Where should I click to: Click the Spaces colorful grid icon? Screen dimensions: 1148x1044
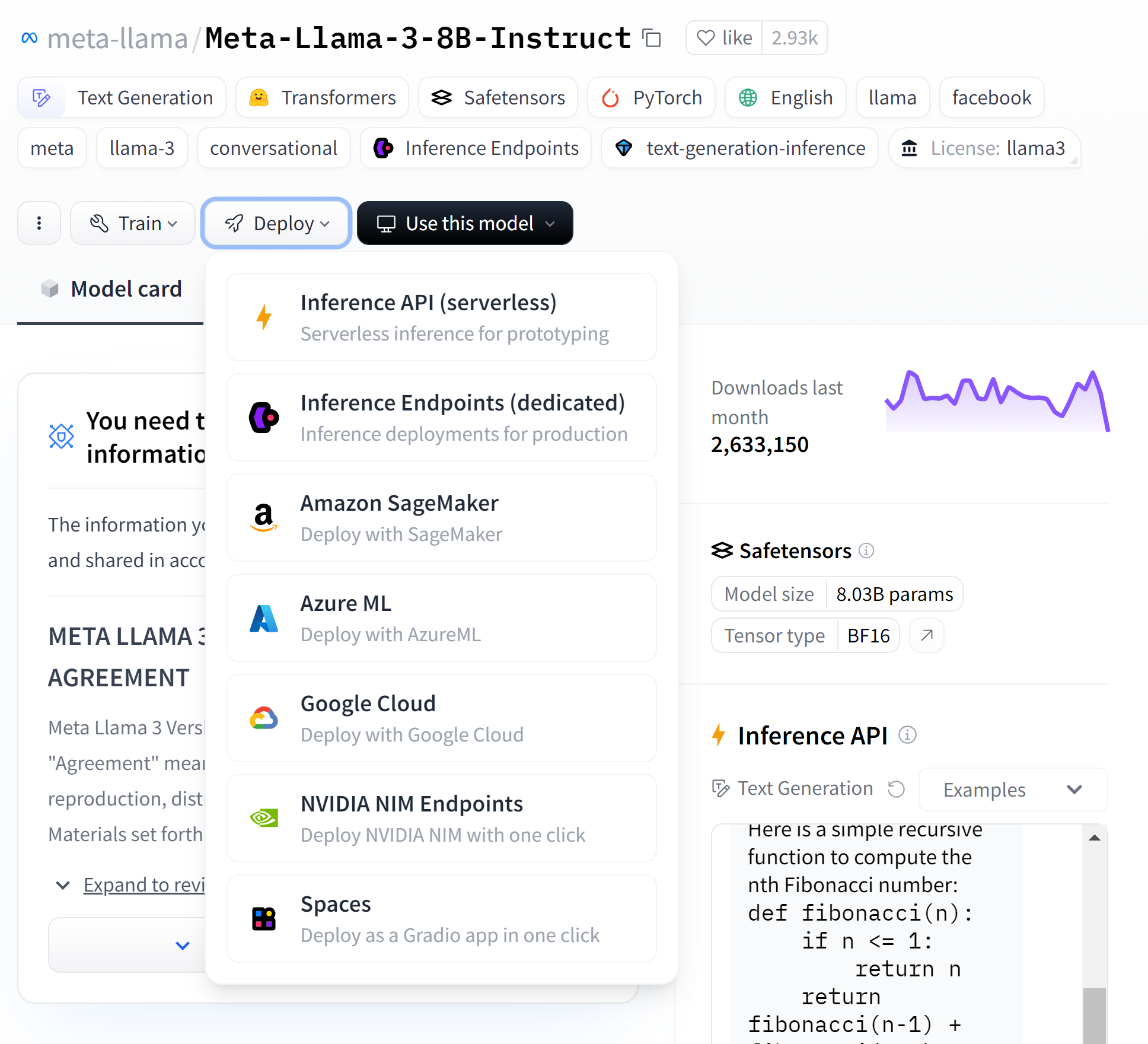tap(264, 919)
